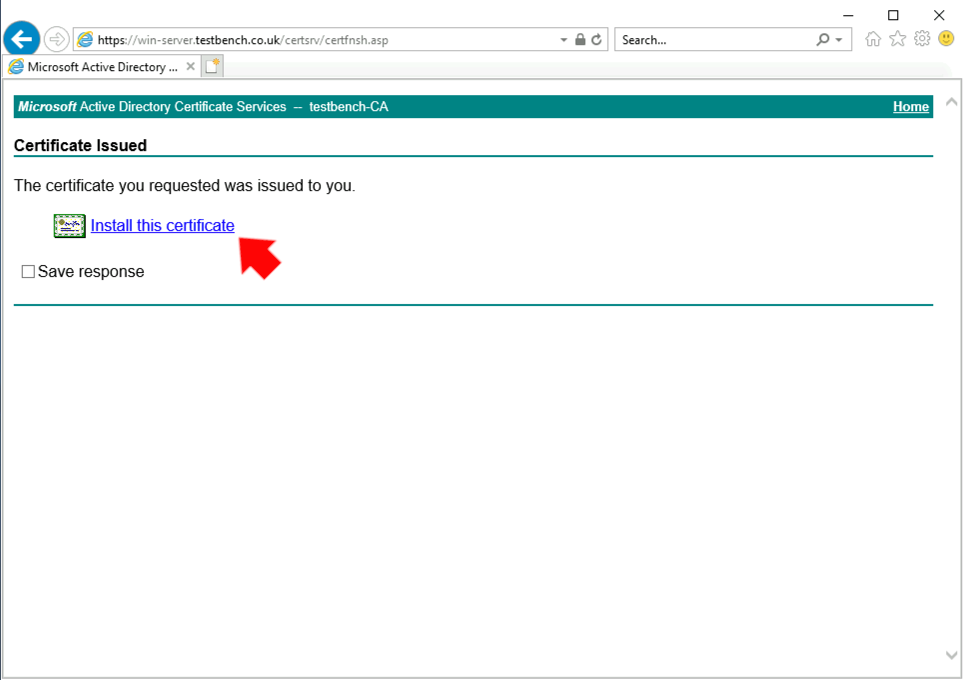Click the Certificate Issued heading

click(80, 146)
